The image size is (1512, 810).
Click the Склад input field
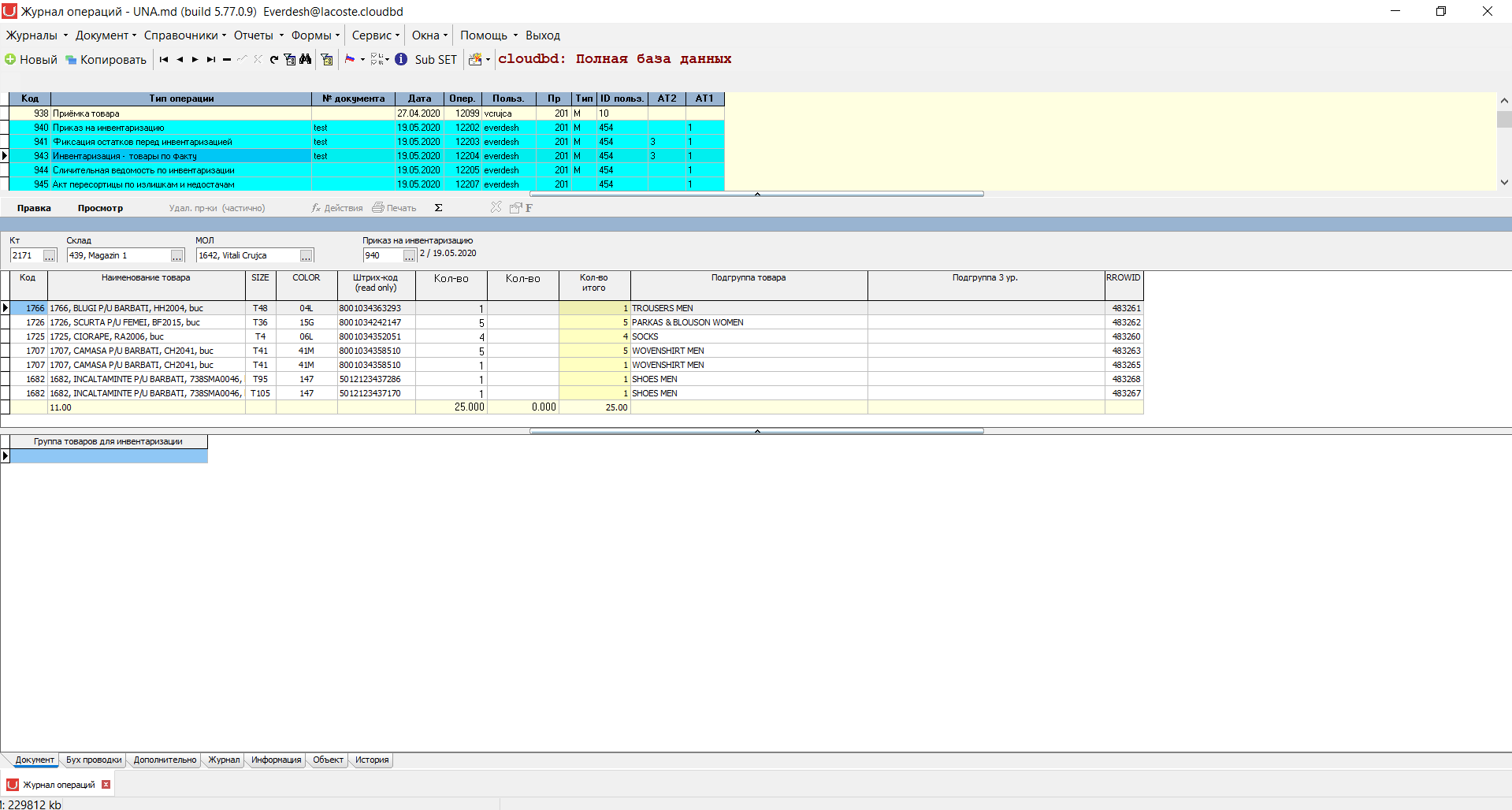[x=119, y=255]
